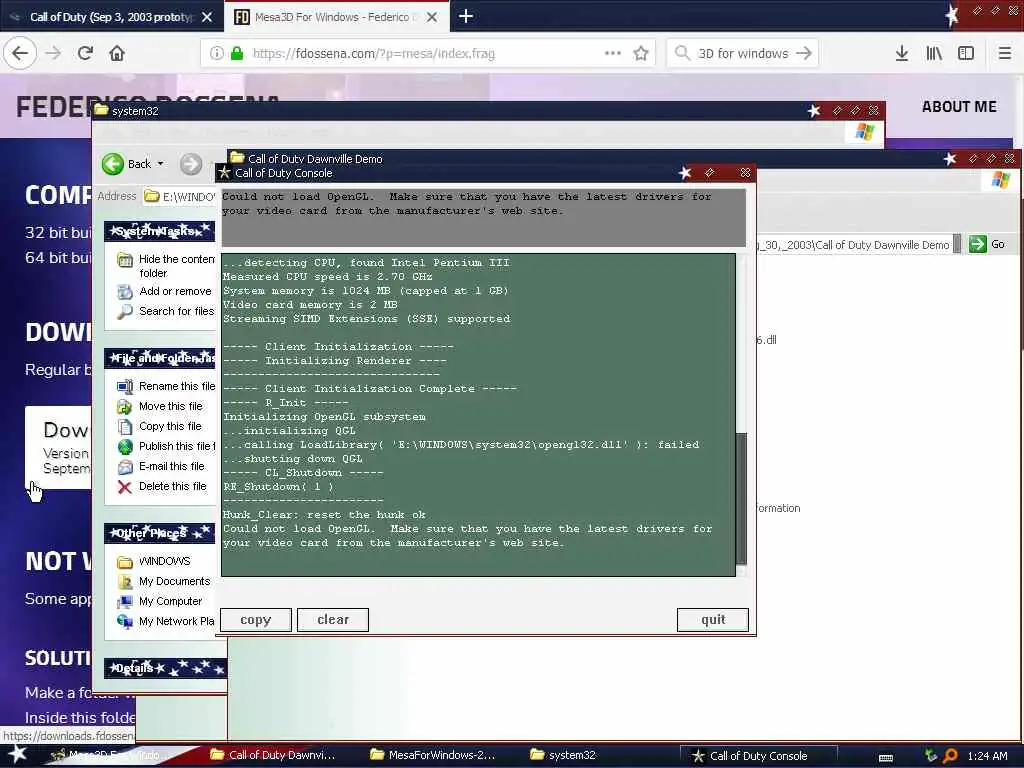
Task: Switch to system32 taskbar button
Action: (563, 755)
